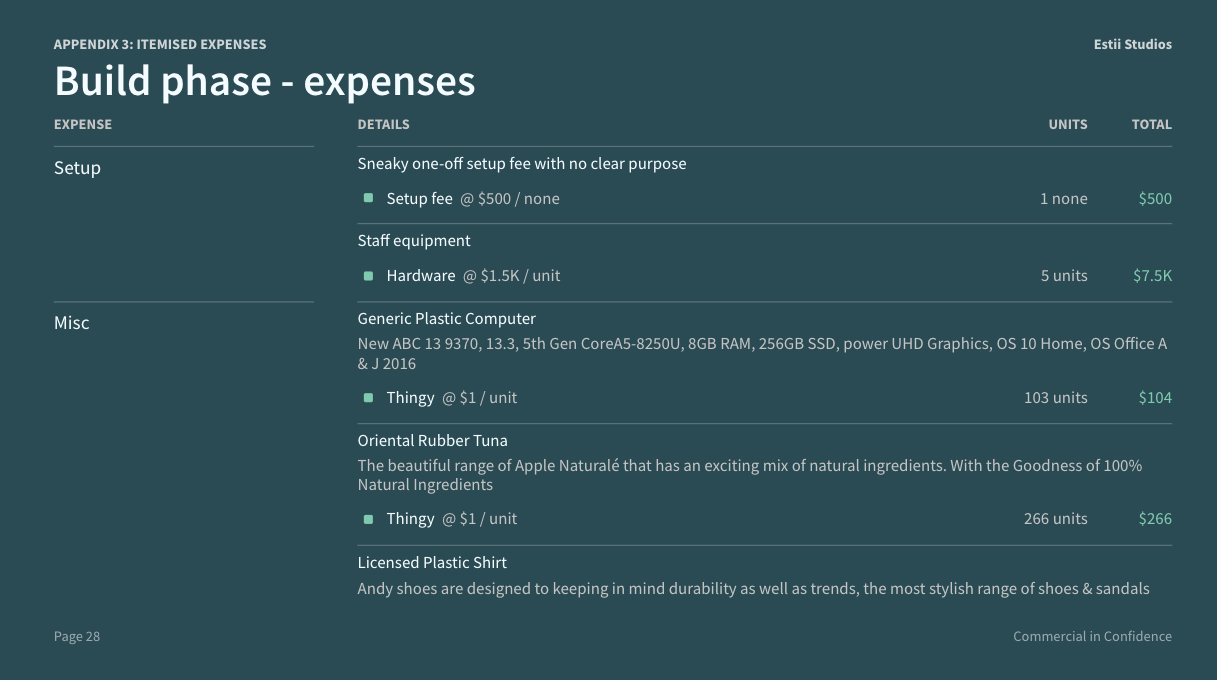
Task: Click the Page 28 footer label
Action: pos(77,637)
